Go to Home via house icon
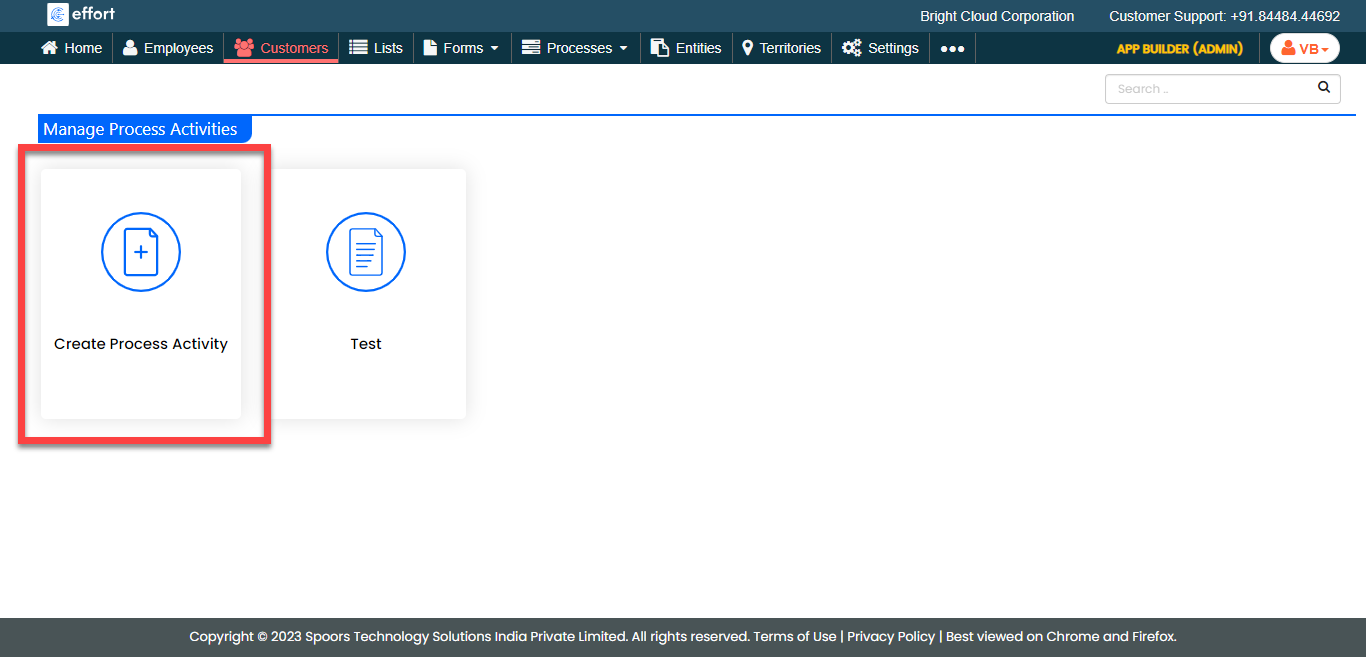 coord(49,48)
